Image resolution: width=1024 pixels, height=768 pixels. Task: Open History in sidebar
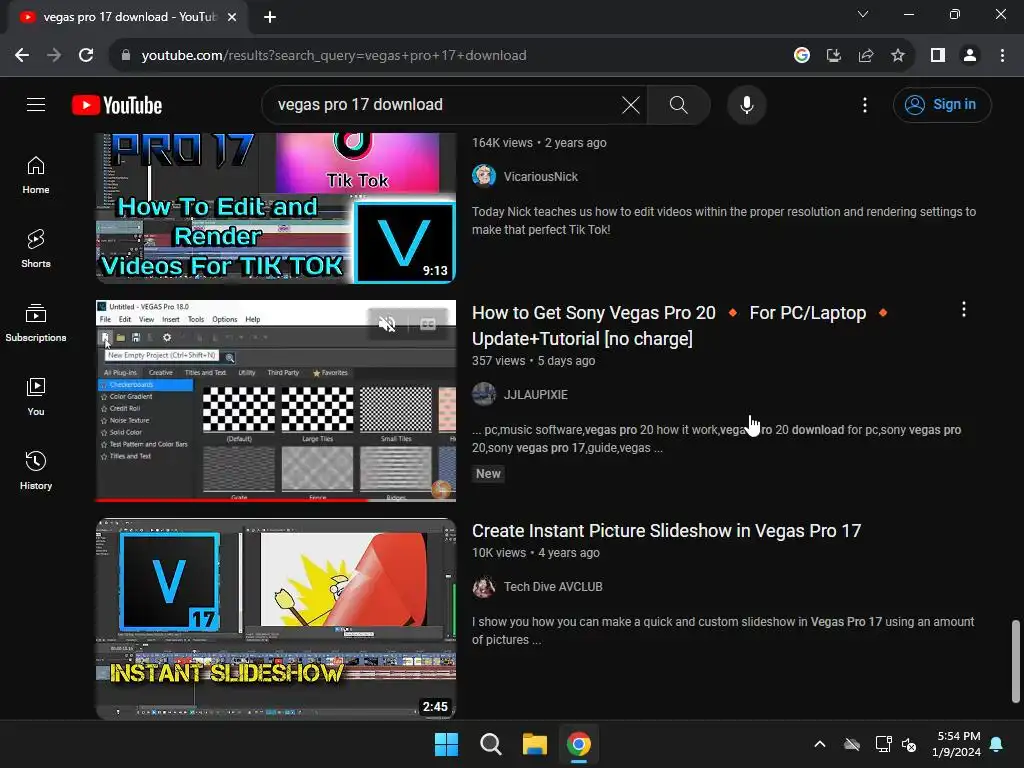coord(36,471)
